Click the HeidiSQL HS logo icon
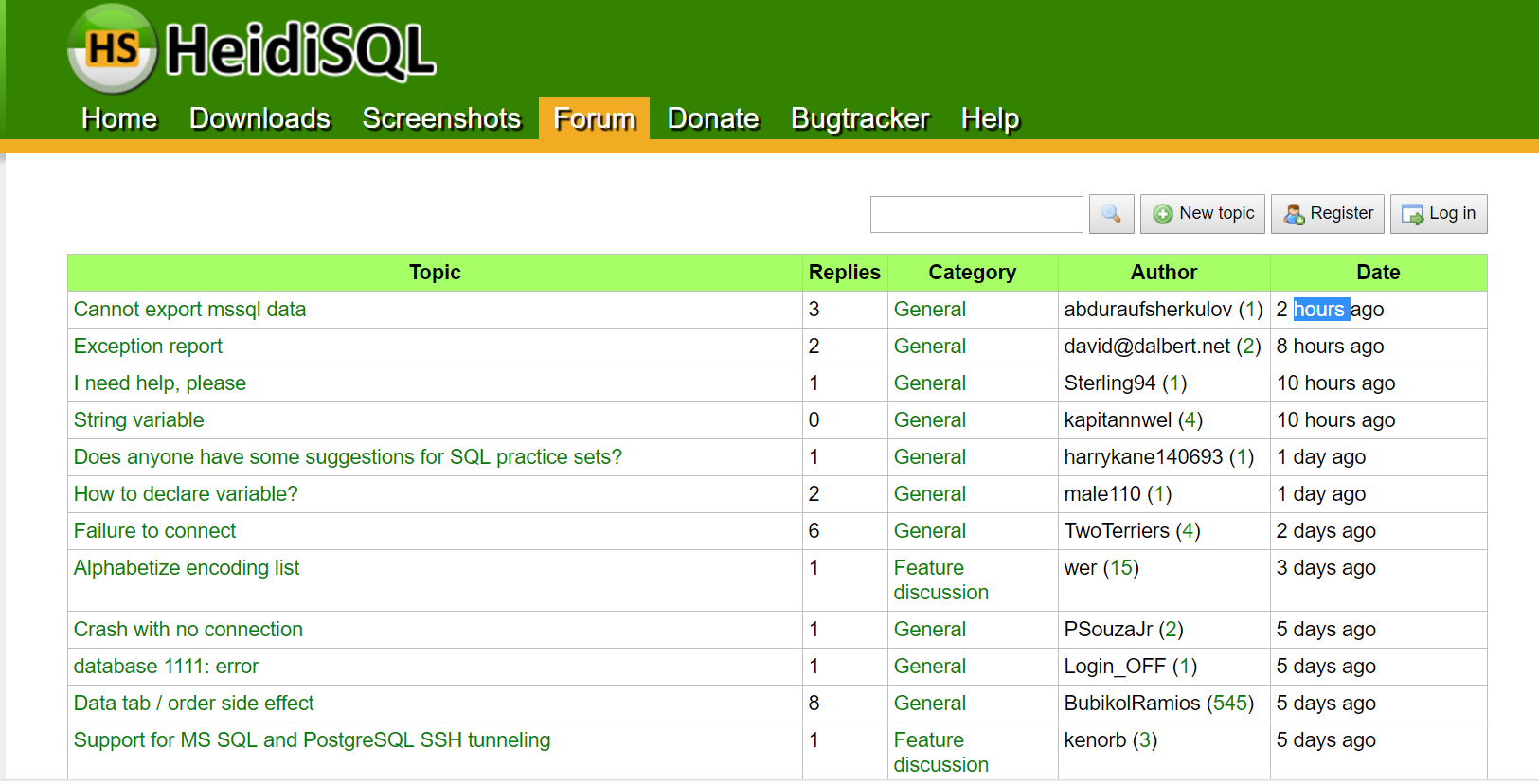Image resolution: width=1539 pixels, height=784 pixels. [113, 48]
